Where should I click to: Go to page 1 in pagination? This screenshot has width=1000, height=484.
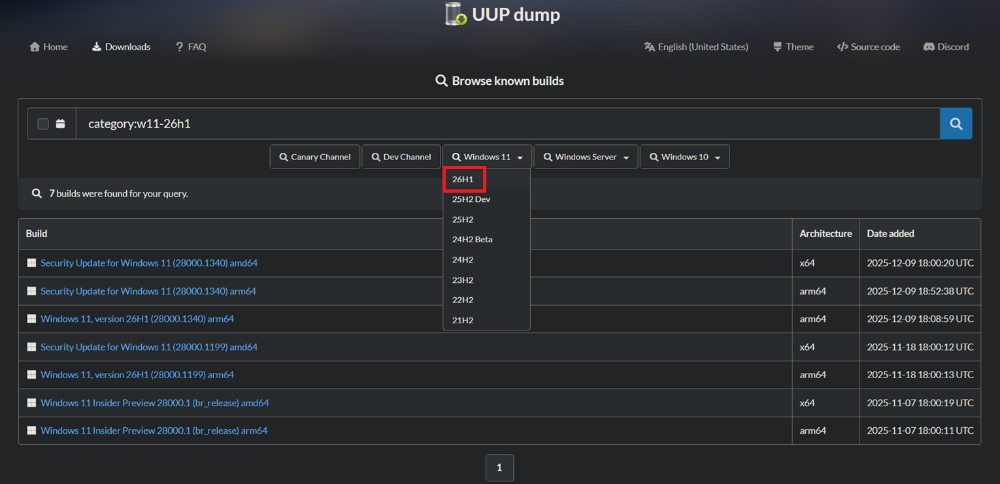(499, 467)
